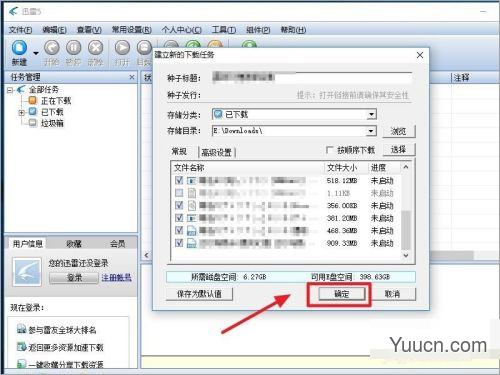
Task: Click the file icon of 381.20MB row
Action: [191, 218]
